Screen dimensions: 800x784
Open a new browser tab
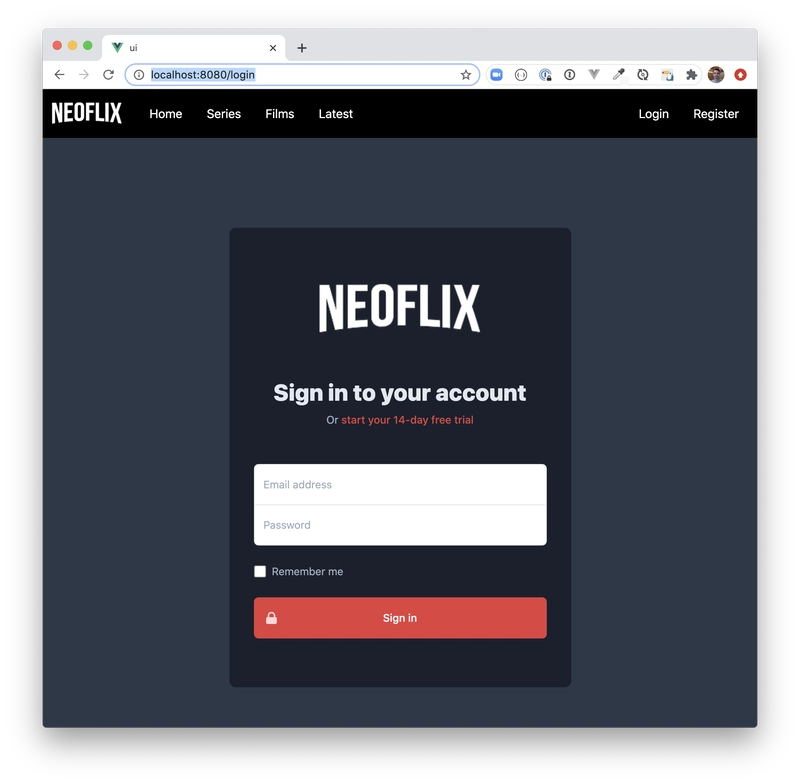[x=302, y=48]
